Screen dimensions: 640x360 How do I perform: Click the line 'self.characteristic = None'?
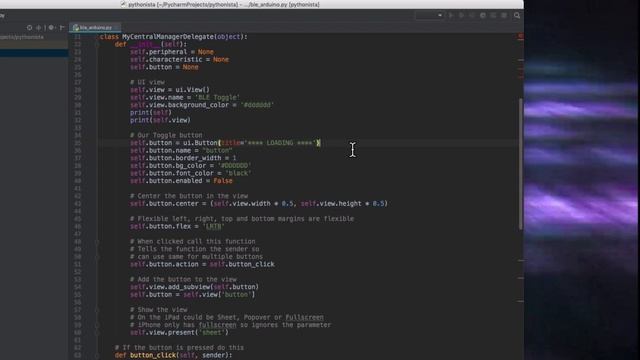click(180, 60)
